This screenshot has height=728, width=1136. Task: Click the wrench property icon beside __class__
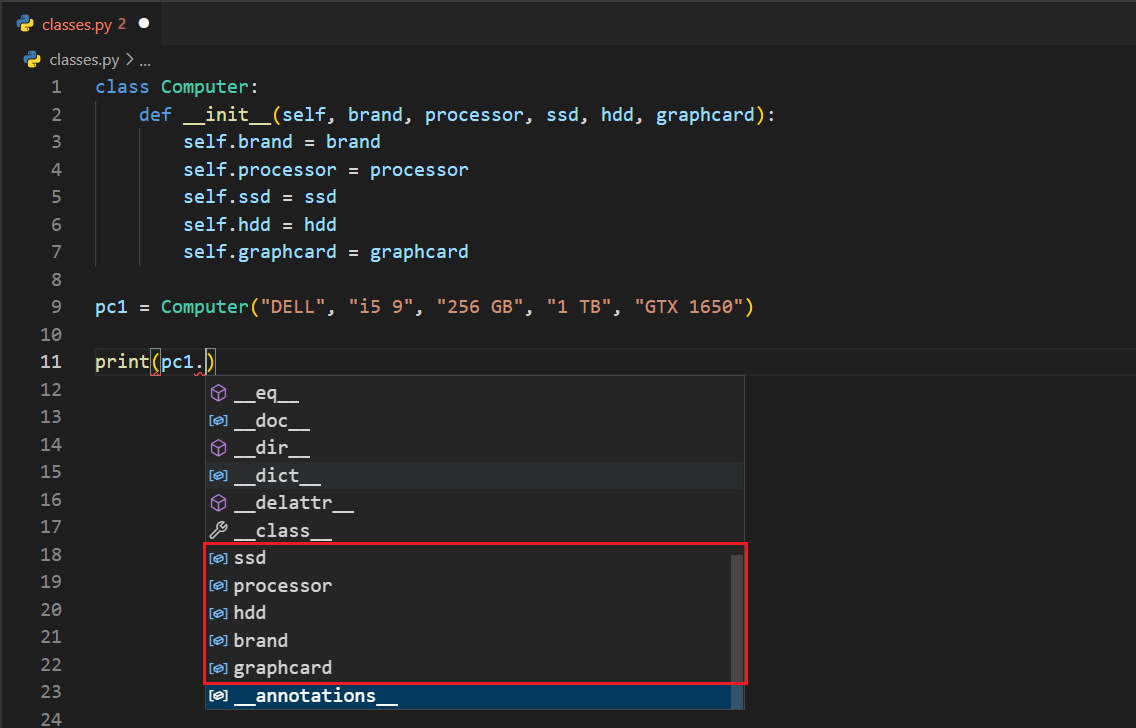coord(218,531)
